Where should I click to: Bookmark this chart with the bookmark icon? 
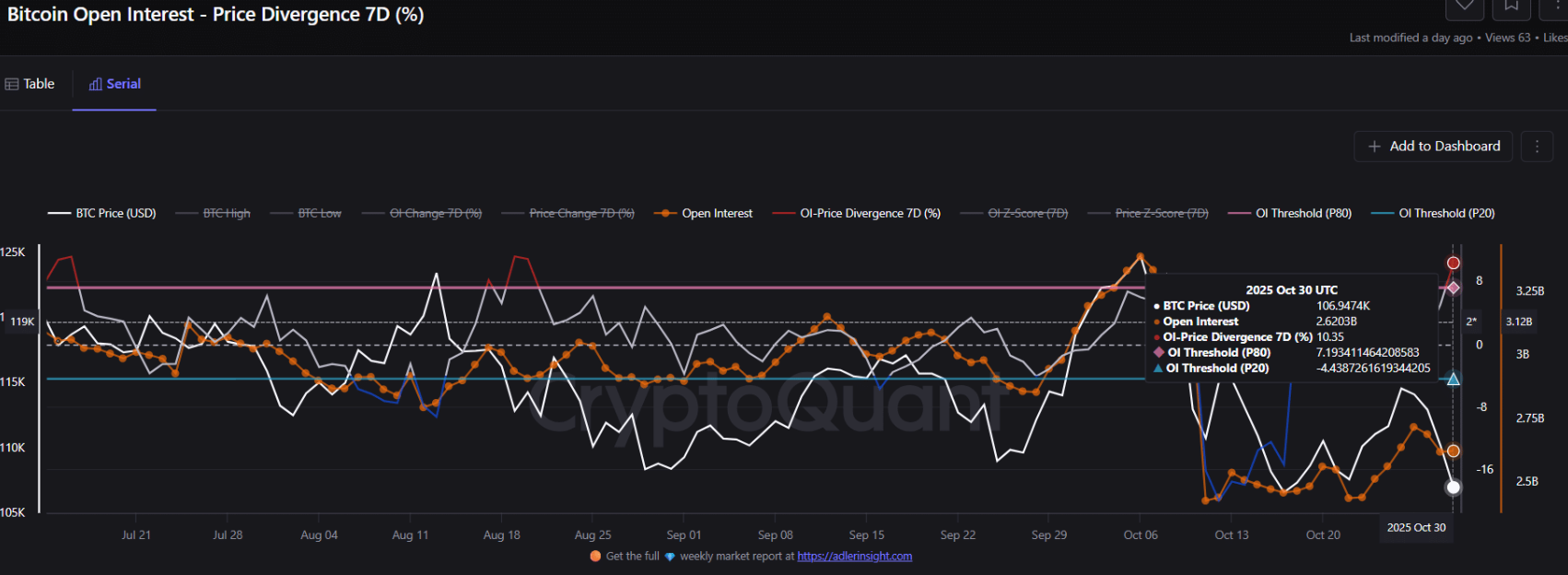tap(1512, 7)
